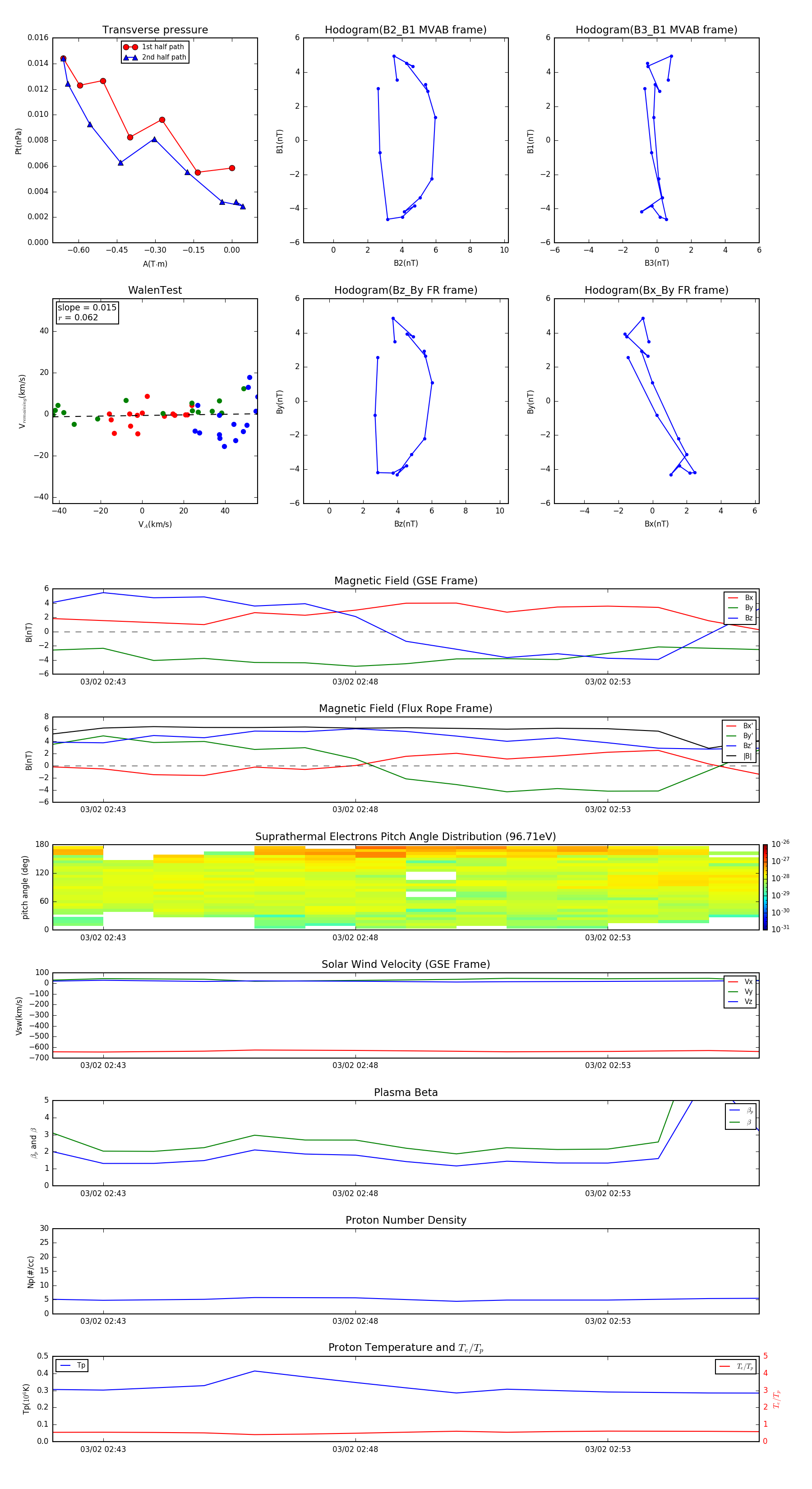812x1489 pixels.
Task: Select the By' entry in Flux Rope legend
Action: pos(739,736)
